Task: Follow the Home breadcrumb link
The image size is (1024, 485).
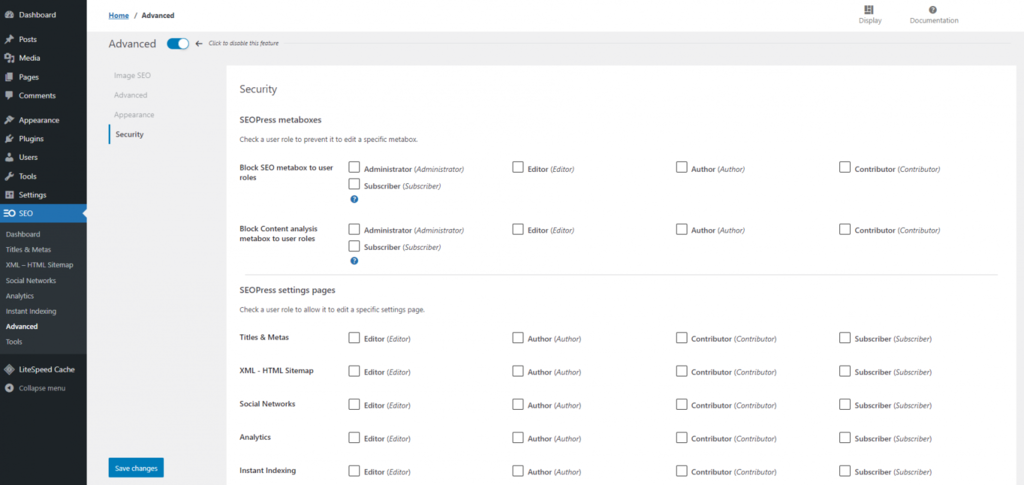Action: (x=118, y=16)
